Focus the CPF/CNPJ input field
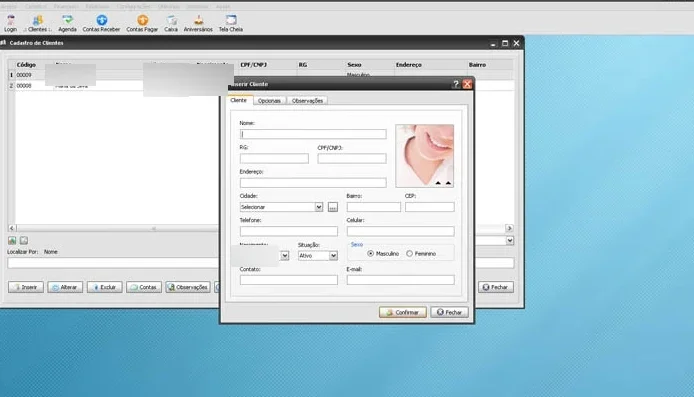This screenshot has width=694, height=397. (351, 158)
